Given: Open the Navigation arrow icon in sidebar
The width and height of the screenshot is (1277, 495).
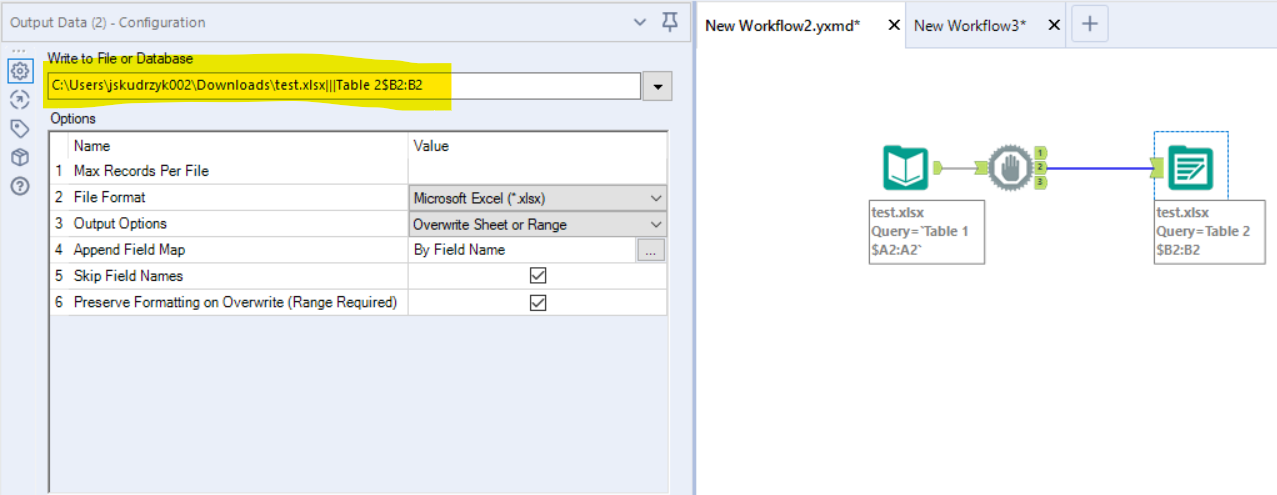Looking at the screenshot, I should point(20,99).
